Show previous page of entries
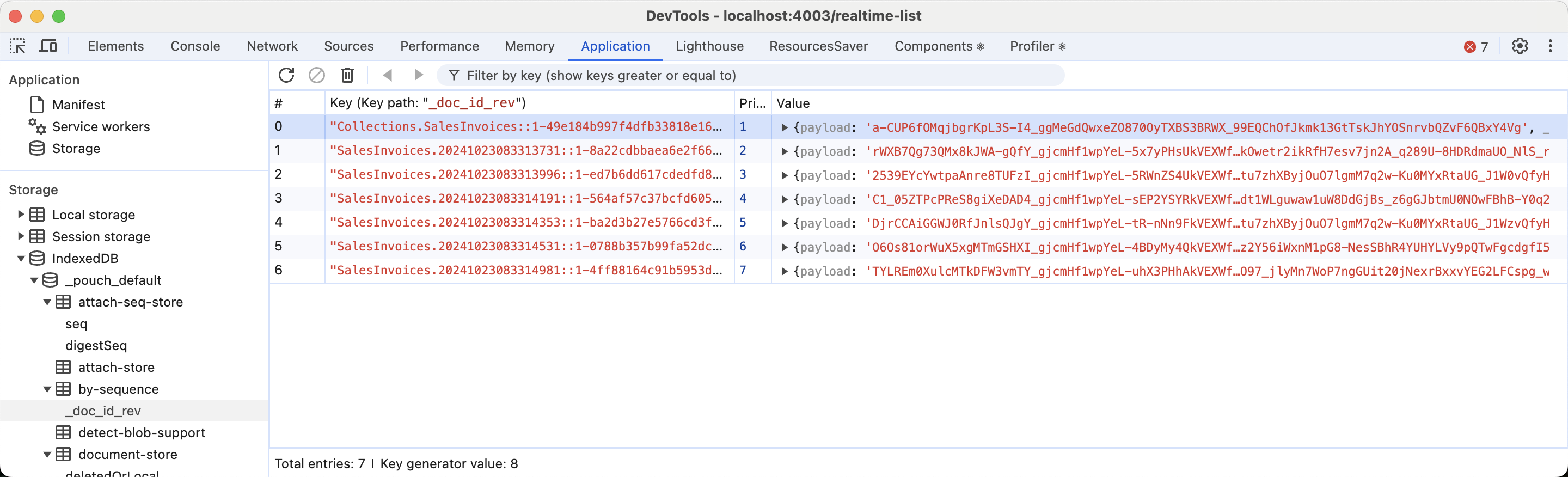 tap(388, 76)
